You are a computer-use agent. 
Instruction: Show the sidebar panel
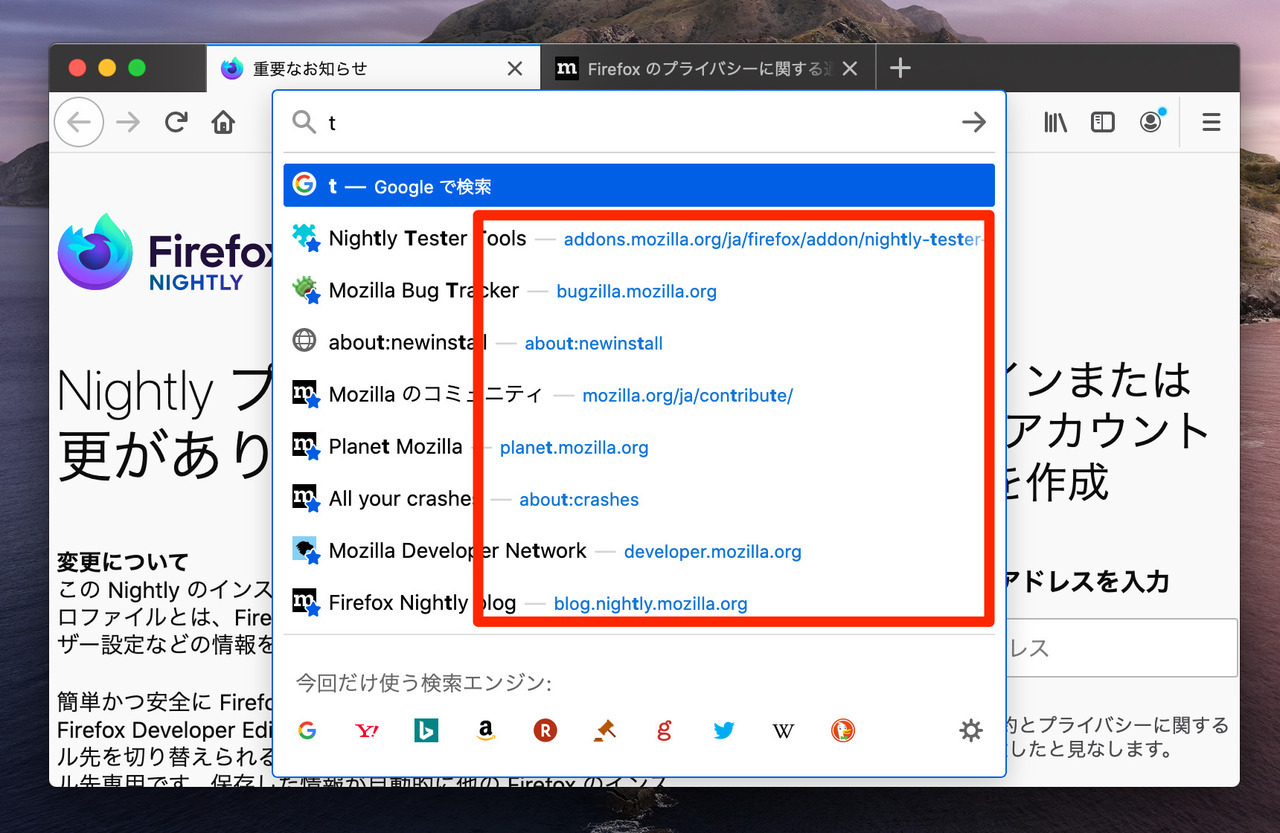pos(1103,122)
